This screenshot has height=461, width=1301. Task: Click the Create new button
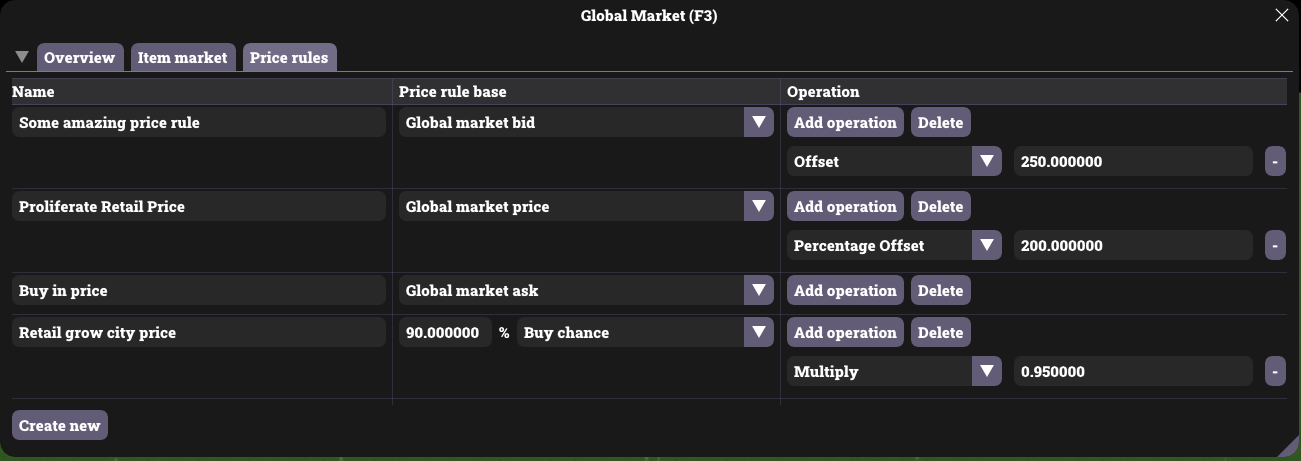(59, 425)
